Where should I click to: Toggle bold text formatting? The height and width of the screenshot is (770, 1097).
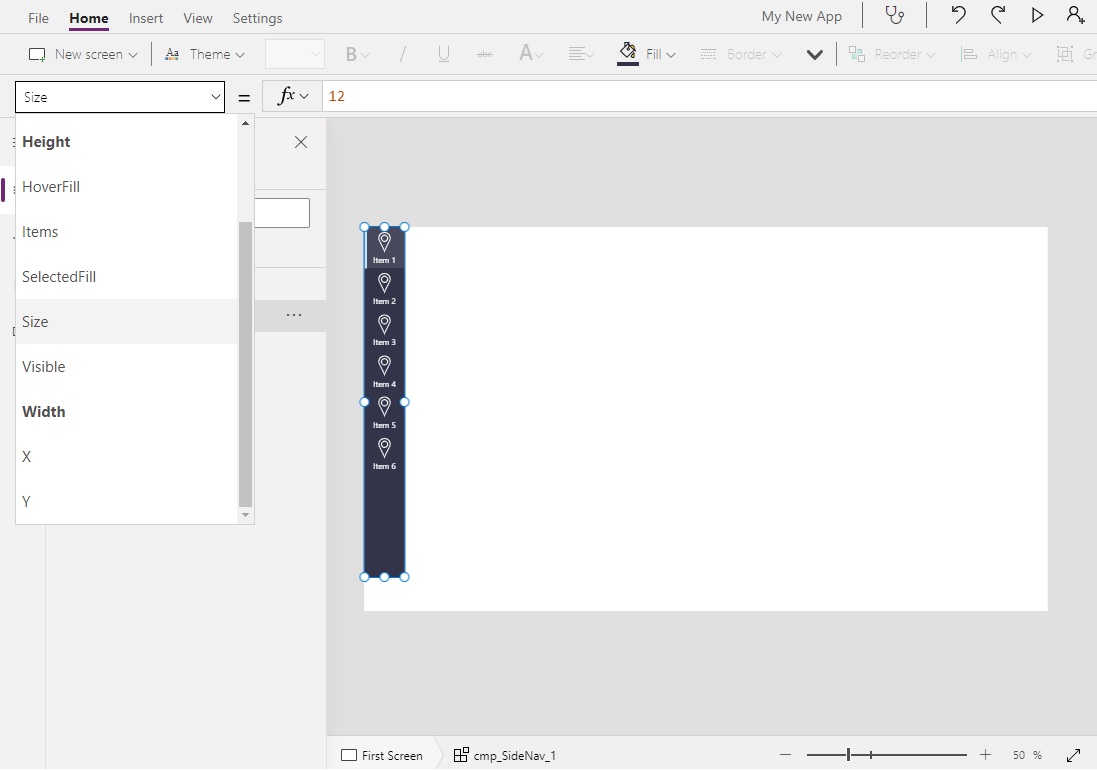[x=351, y=53]
